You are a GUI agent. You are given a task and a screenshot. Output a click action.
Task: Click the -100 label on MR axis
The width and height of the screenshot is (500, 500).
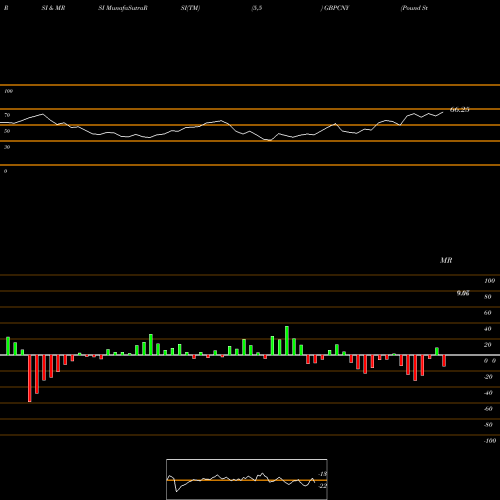[490, 441]
